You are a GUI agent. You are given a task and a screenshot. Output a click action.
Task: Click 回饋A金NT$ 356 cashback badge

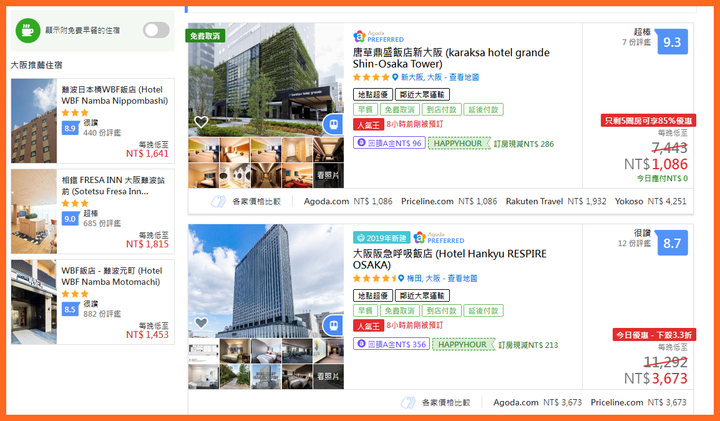click(x=391, y=344)
